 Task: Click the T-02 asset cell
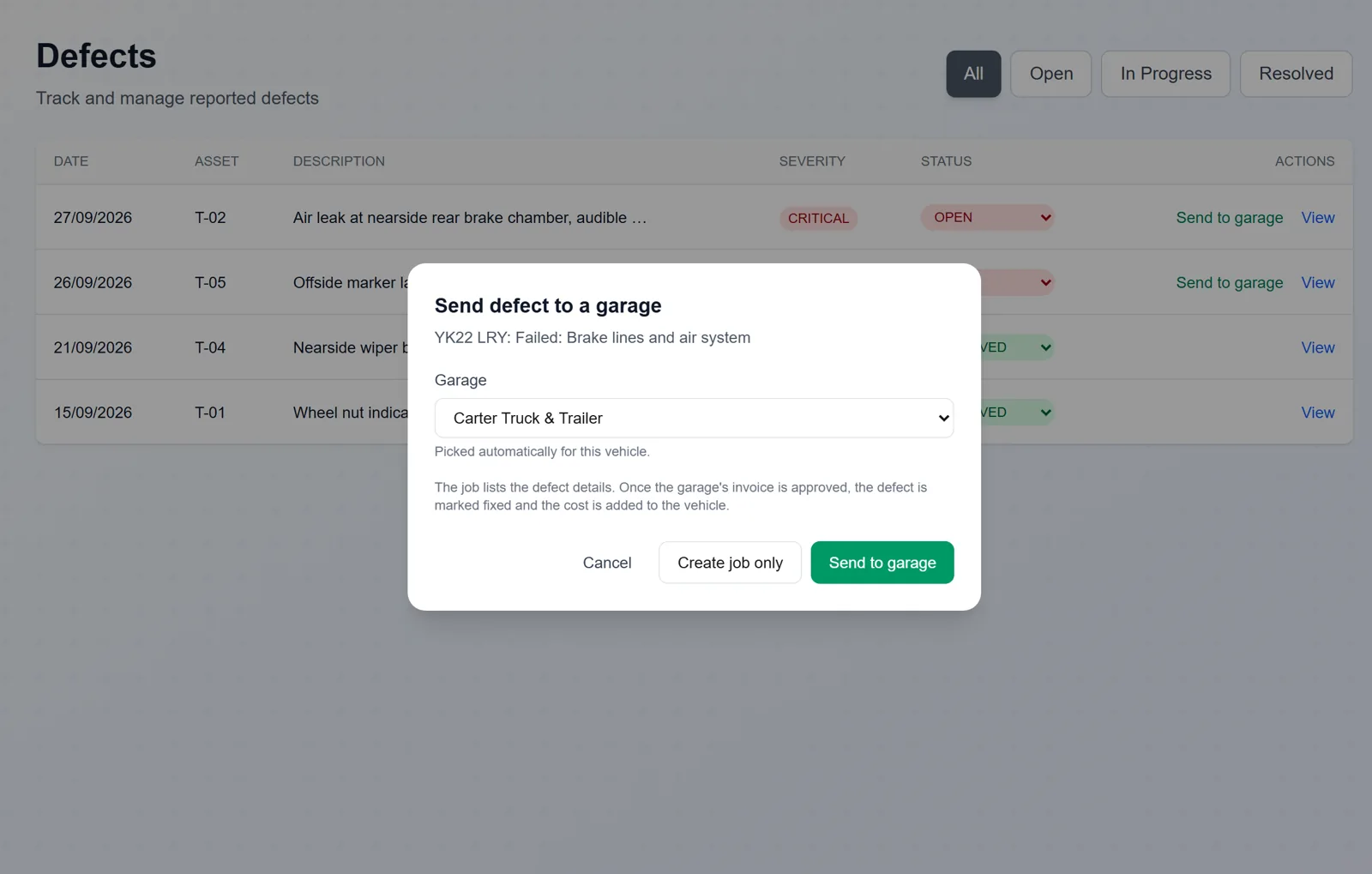210,218
